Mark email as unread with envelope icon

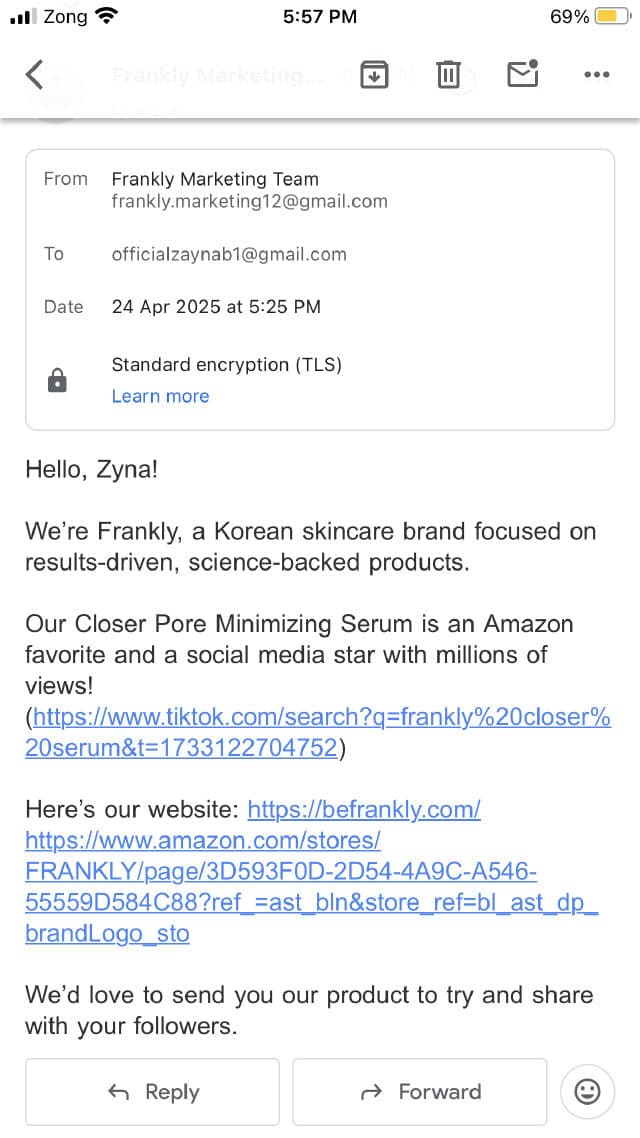(x=522, y=73)
